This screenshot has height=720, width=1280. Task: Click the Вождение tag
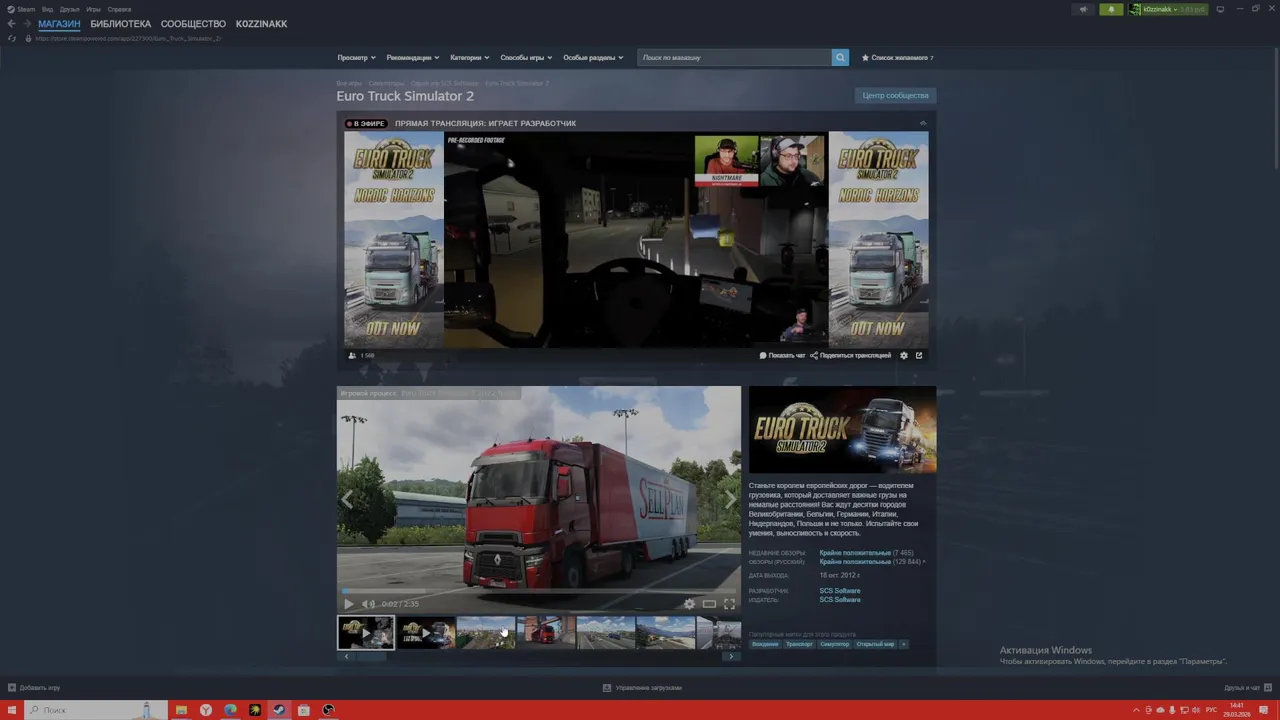(765, 644)
